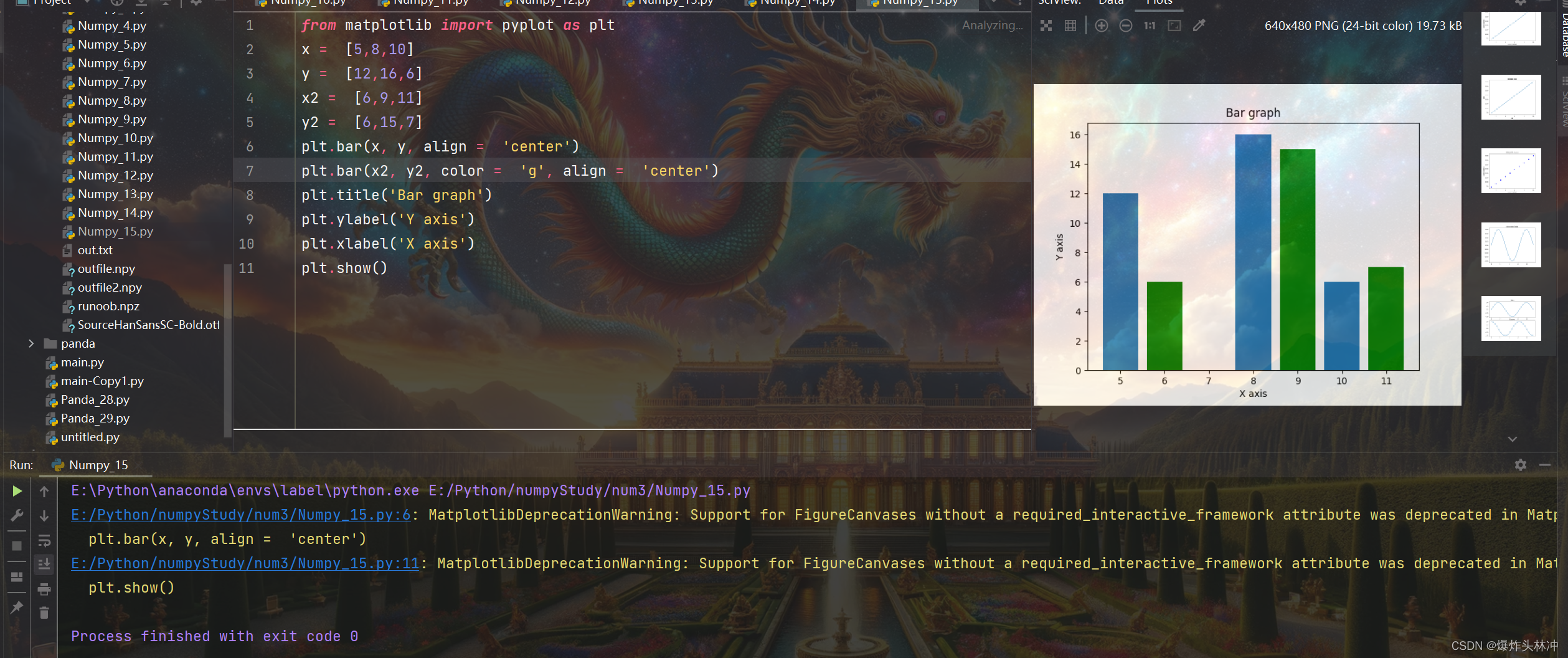This screenshot has width=1568, height=658.
Task: Click the down arrow to next stack trace
Action: [x=44, y=515]
